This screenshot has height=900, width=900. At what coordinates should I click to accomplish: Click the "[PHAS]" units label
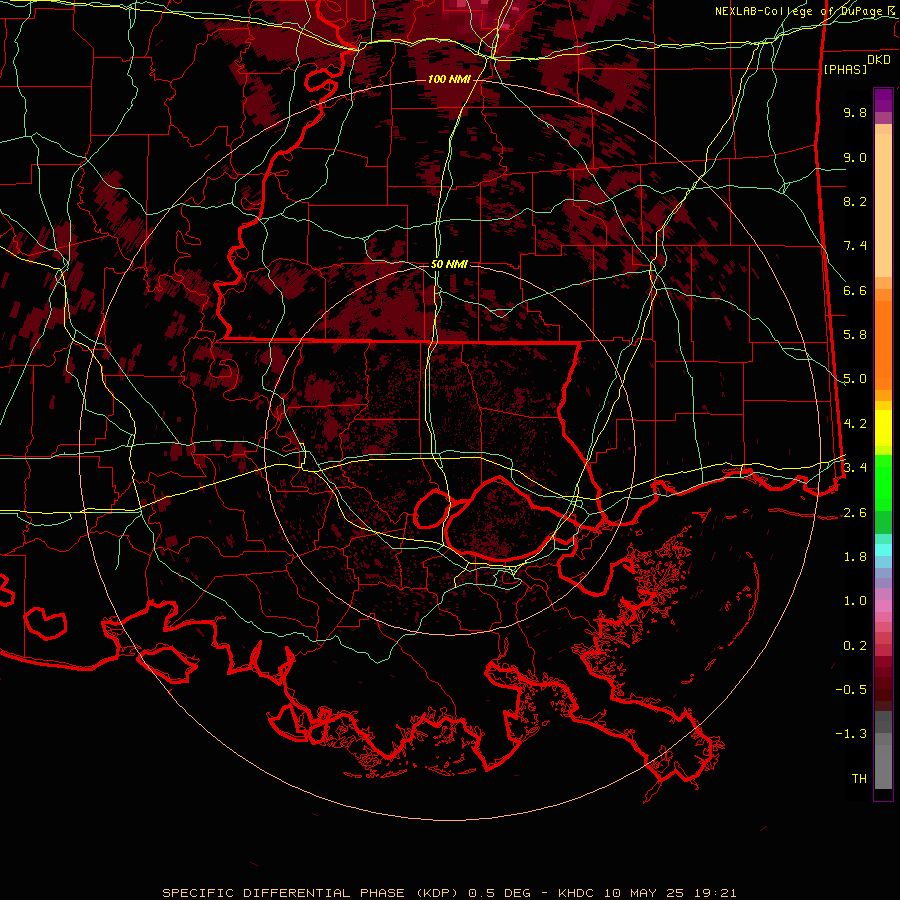[845, 69]
